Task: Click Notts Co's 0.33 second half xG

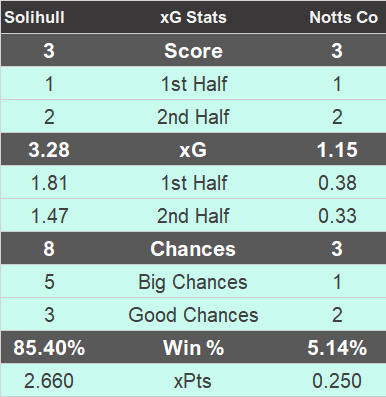Action: coord(337,216)
